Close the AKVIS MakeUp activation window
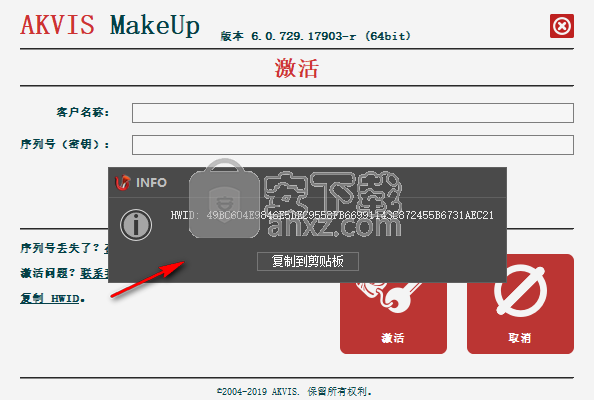594x400 pixels. 562,26
